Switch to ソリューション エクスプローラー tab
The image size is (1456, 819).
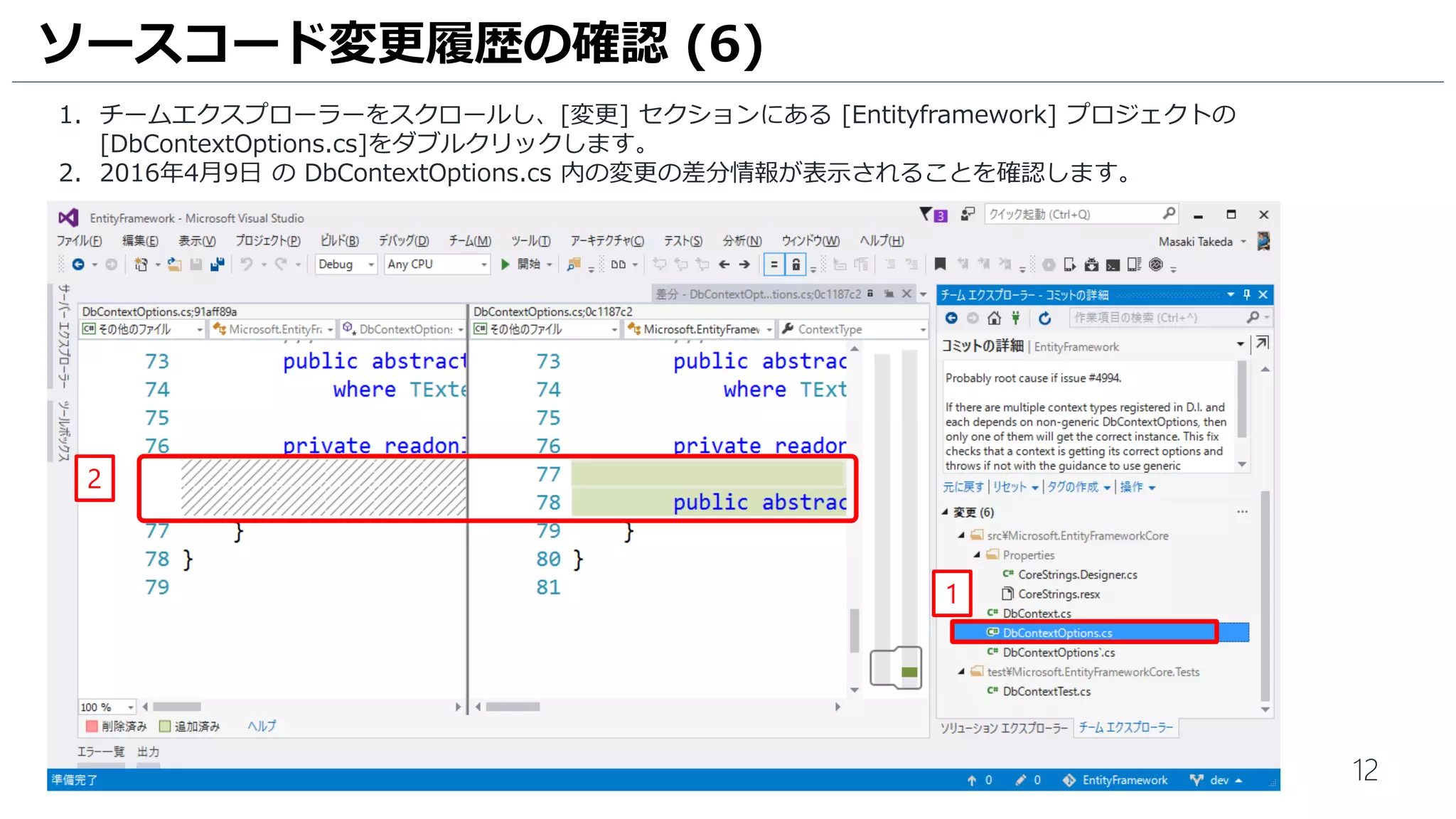[1004, 728]
